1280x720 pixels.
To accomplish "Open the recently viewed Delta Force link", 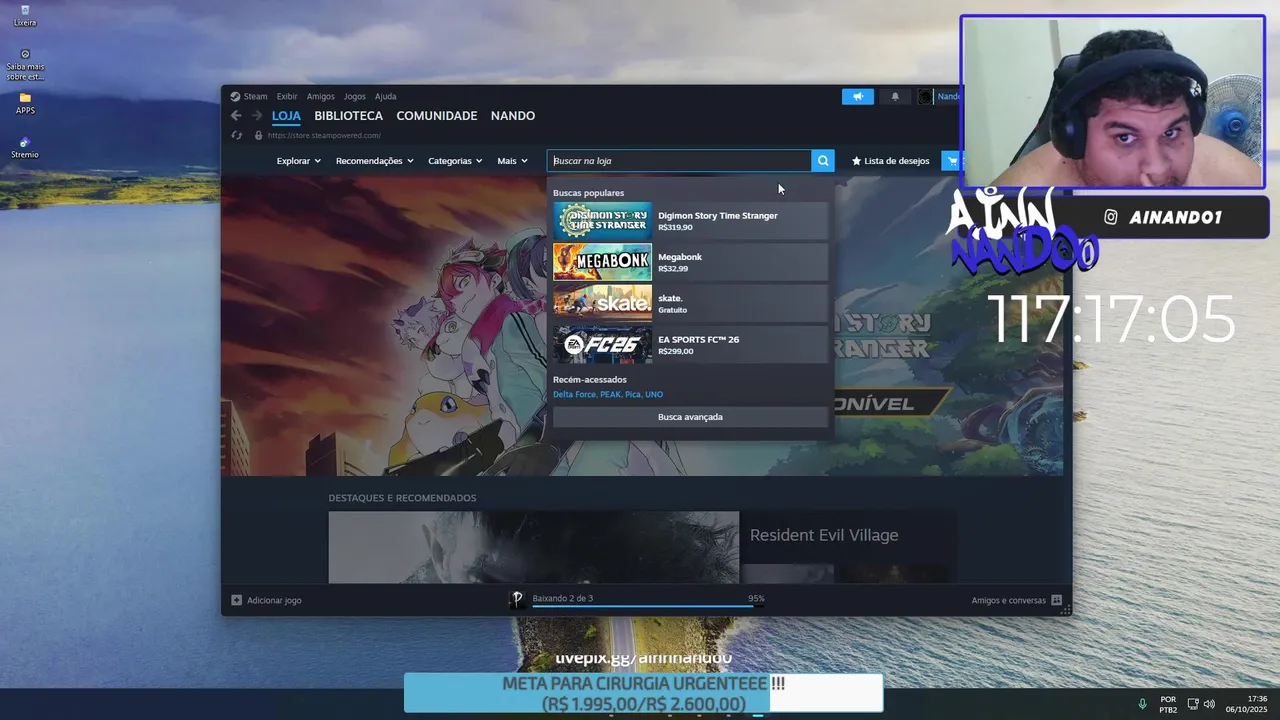I will click(x=574, y=395).
